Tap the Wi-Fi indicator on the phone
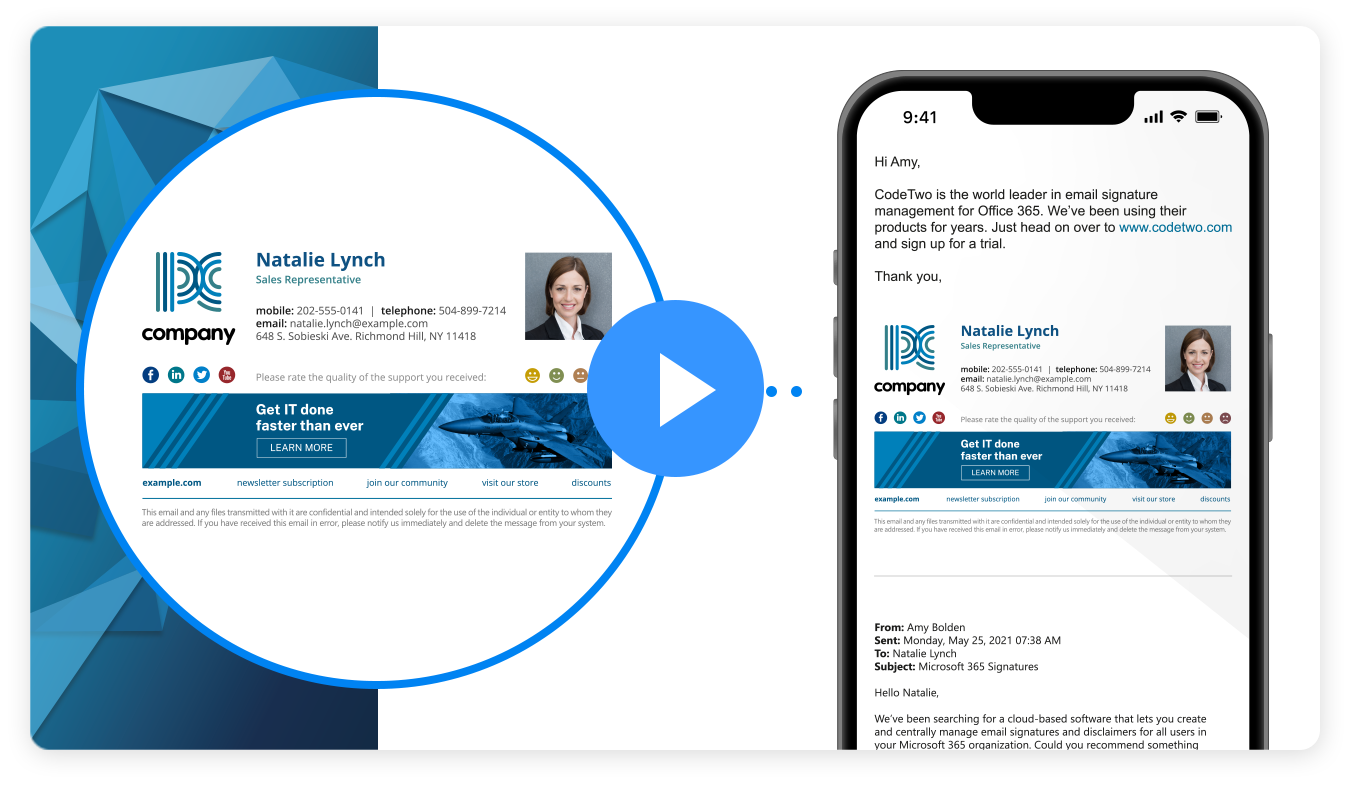The image size is (1348, 800). [1177, 116]
